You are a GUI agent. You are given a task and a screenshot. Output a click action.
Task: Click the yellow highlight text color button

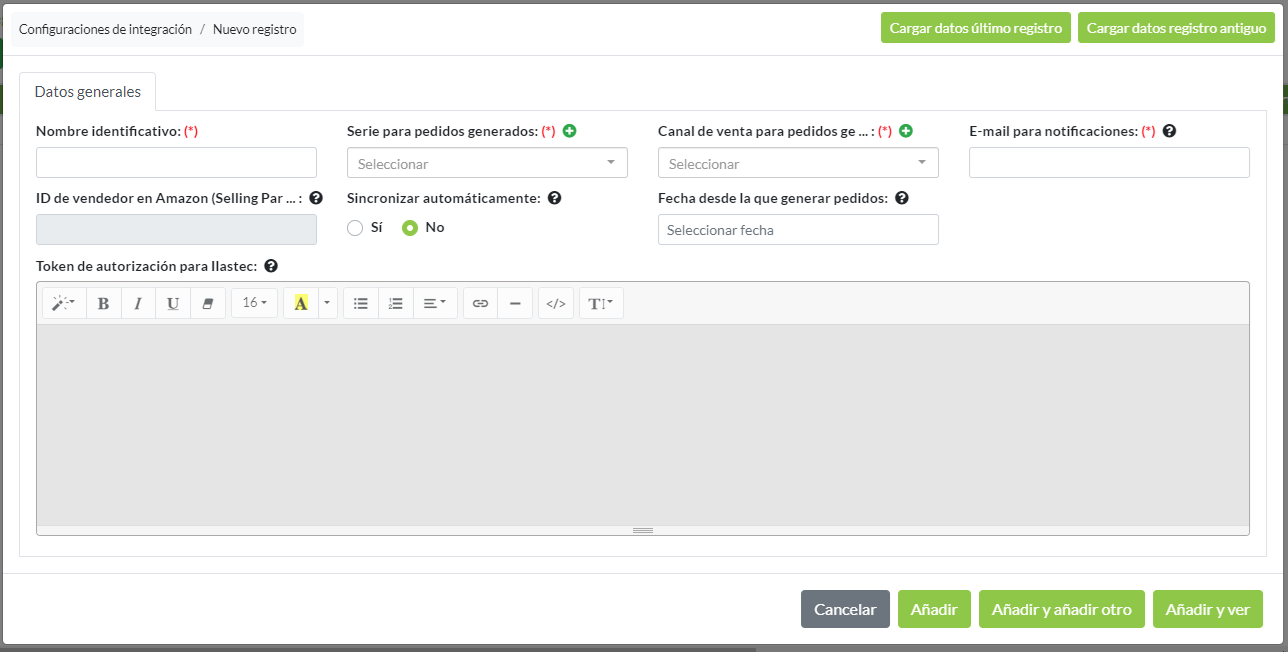[300, 303]
